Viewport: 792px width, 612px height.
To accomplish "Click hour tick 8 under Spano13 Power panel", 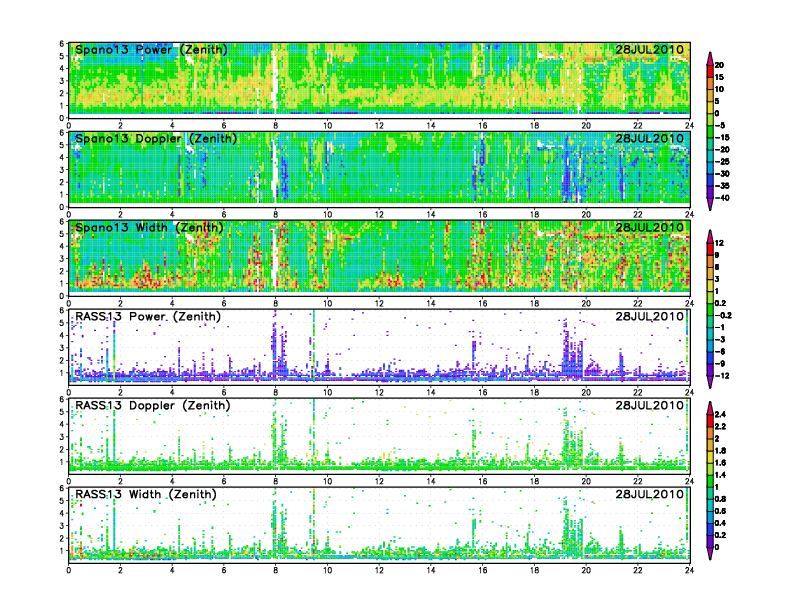I will 276,126.
